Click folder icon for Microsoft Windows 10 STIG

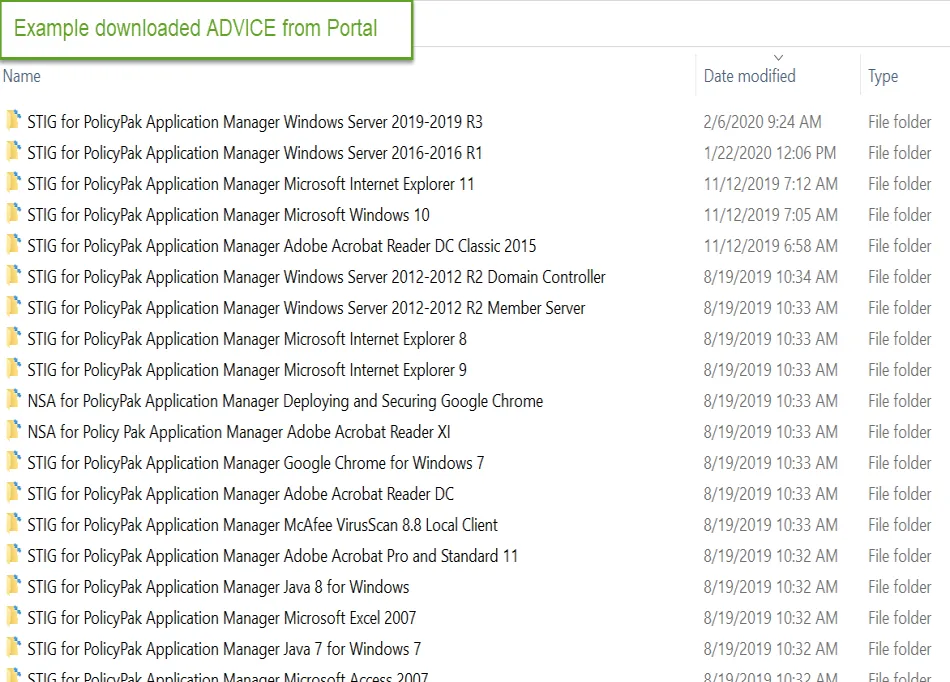tap(13, 214)
